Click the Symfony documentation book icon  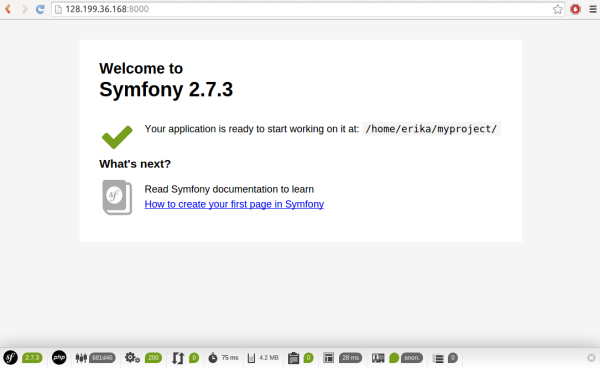click(117, 197)
